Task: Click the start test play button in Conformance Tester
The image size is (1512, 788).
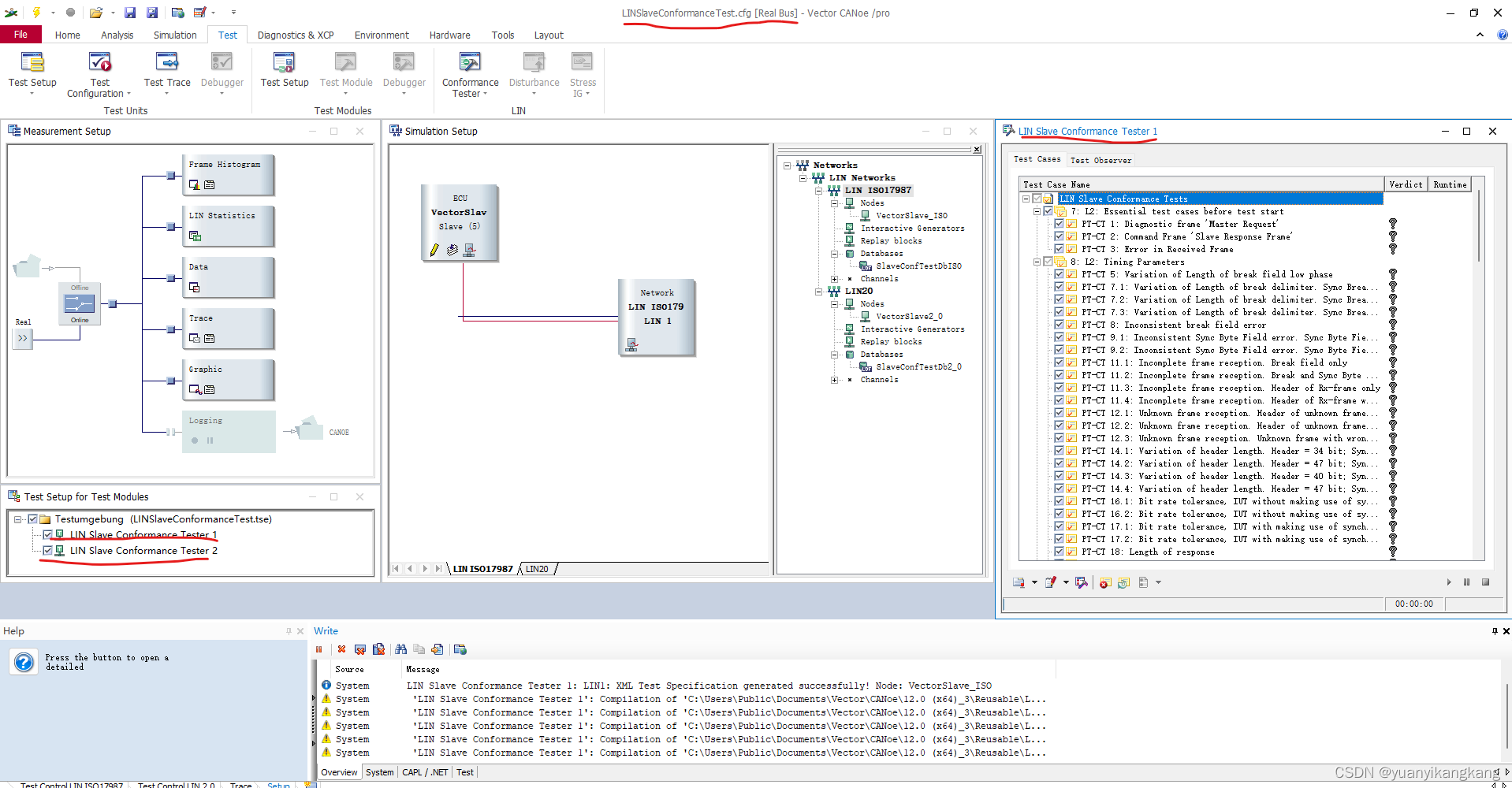Action: 1449,582
